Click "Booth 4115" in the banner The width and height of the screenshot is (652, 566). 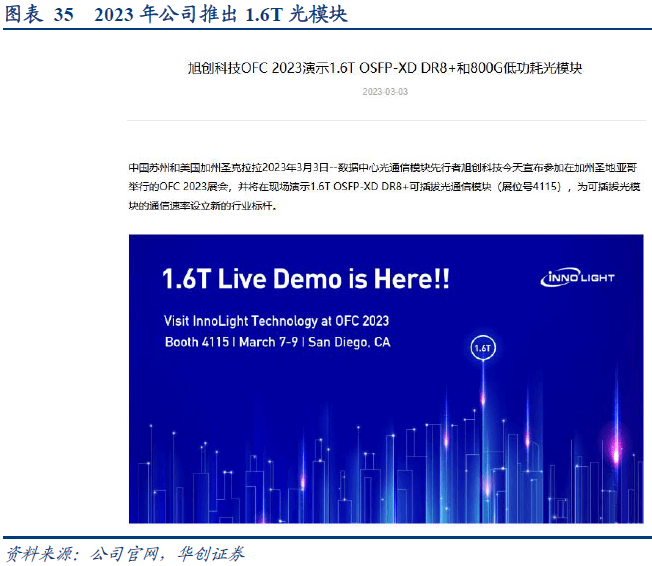click(196, 341)
